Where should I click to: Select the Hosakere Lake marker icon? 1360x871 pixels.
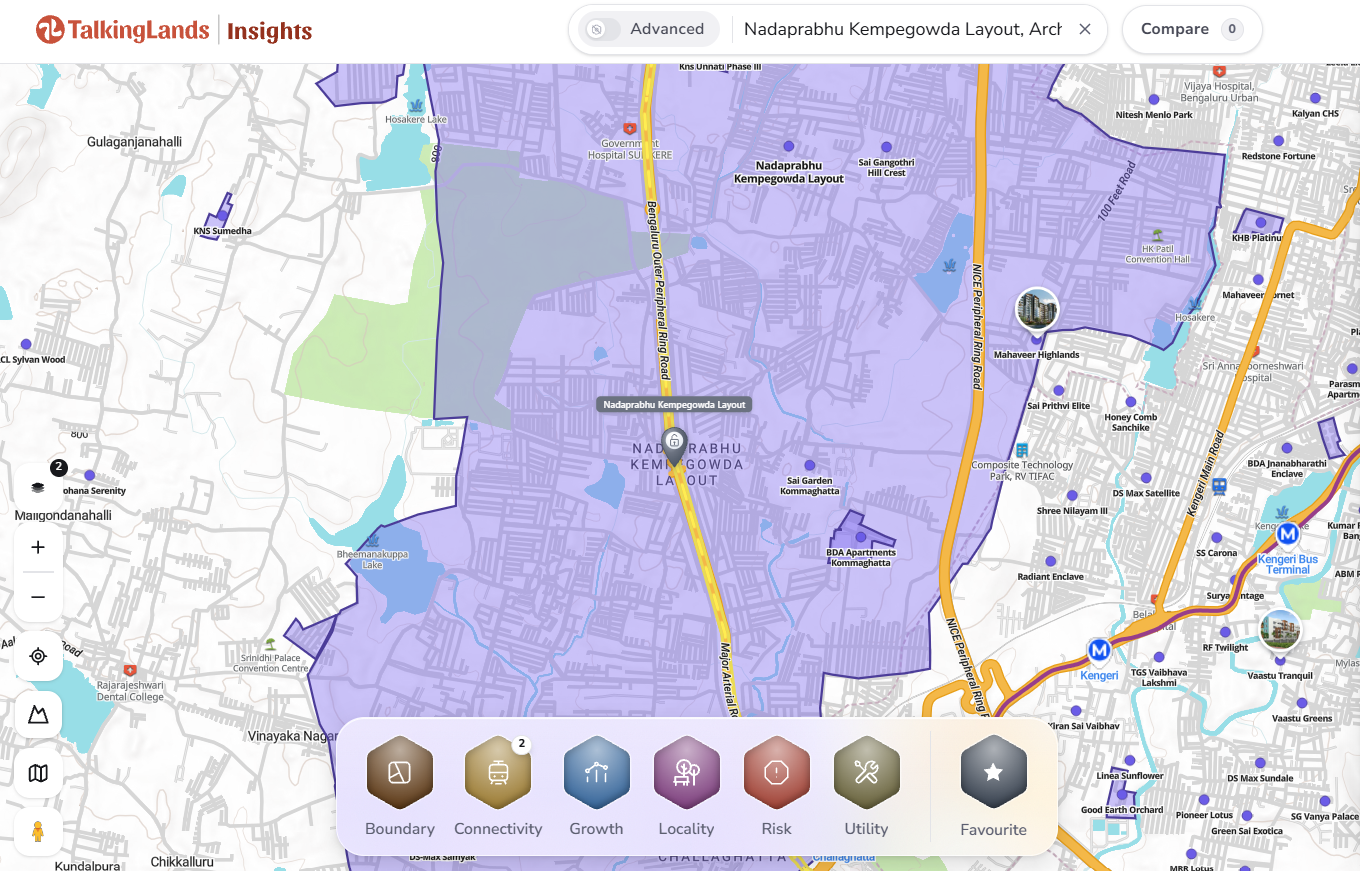pyautogui.click(x=416, y=105)
